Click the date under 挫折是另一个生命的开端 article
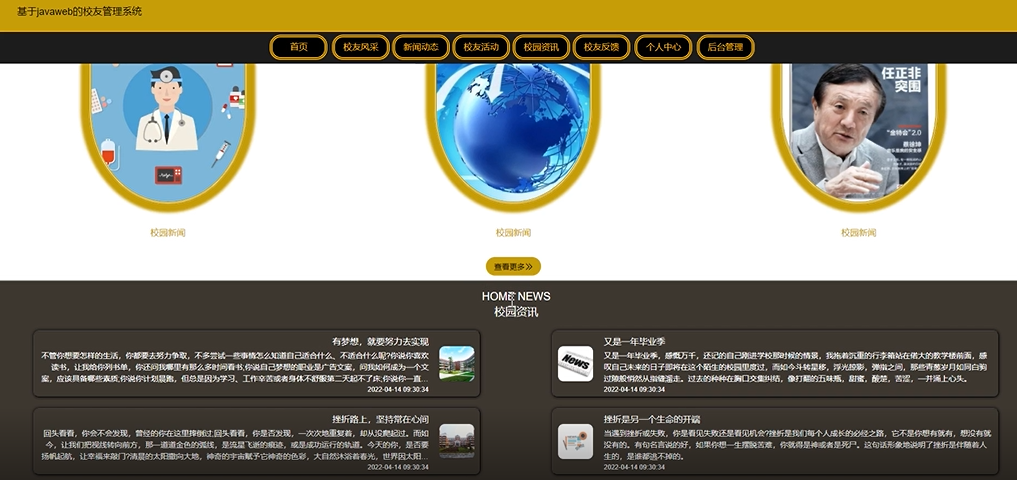Viewport: 1017px width, 480px height. click(634, 467)
